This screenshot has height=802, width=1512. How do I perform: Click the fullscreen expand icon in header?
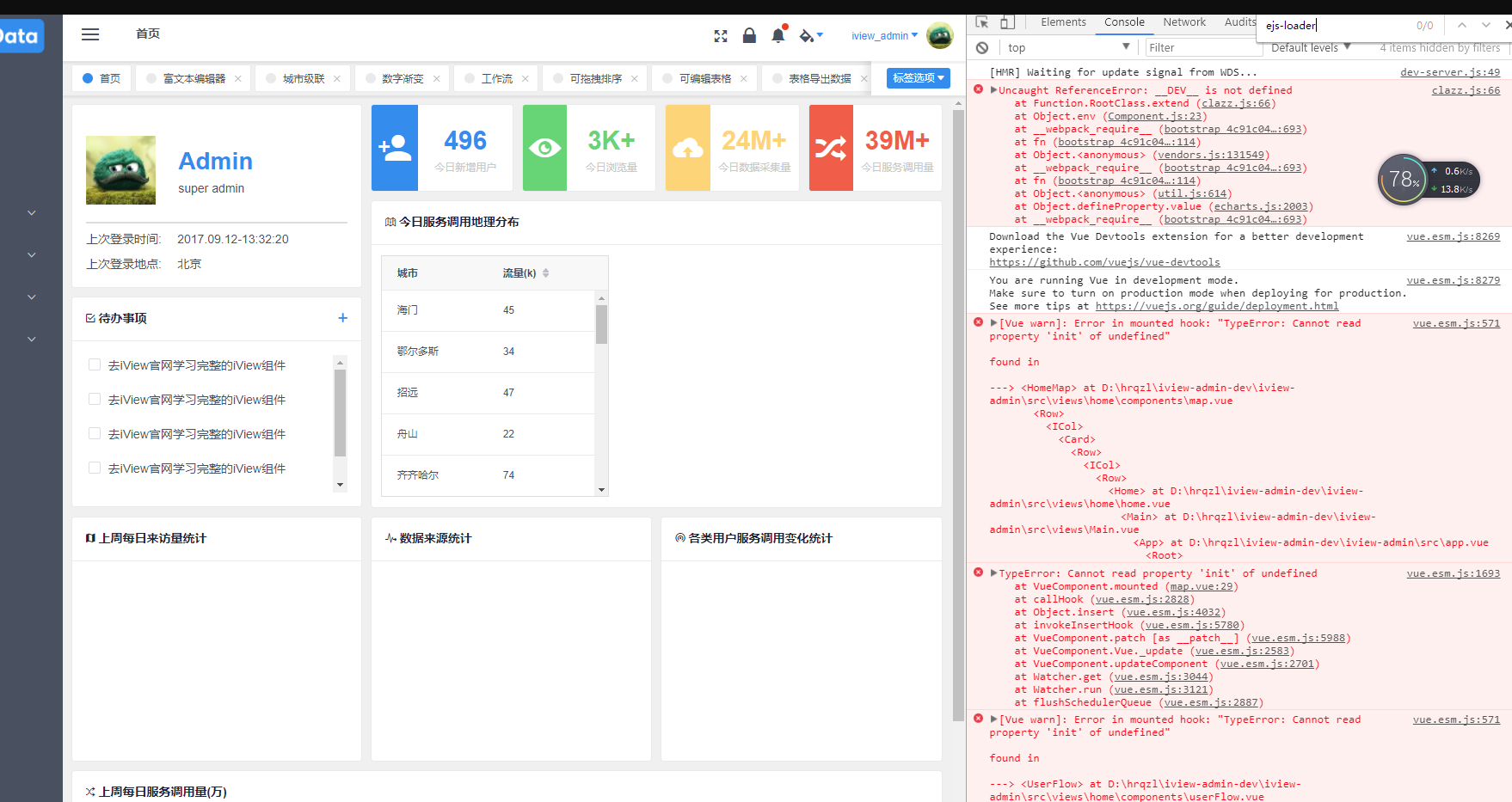tap(721, 36)
